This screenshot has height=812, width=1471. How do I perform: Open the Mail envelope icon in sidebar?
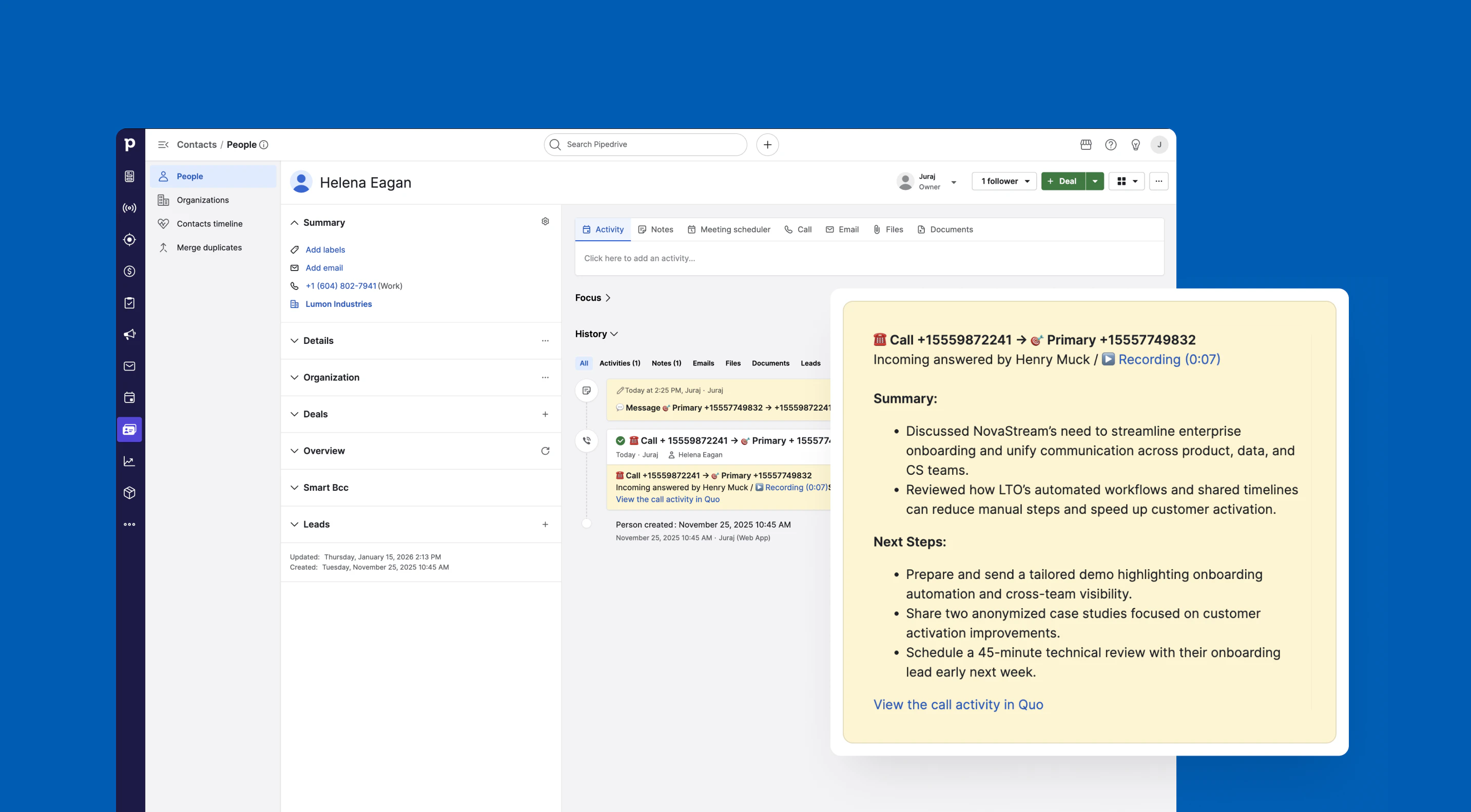[130, 366]
